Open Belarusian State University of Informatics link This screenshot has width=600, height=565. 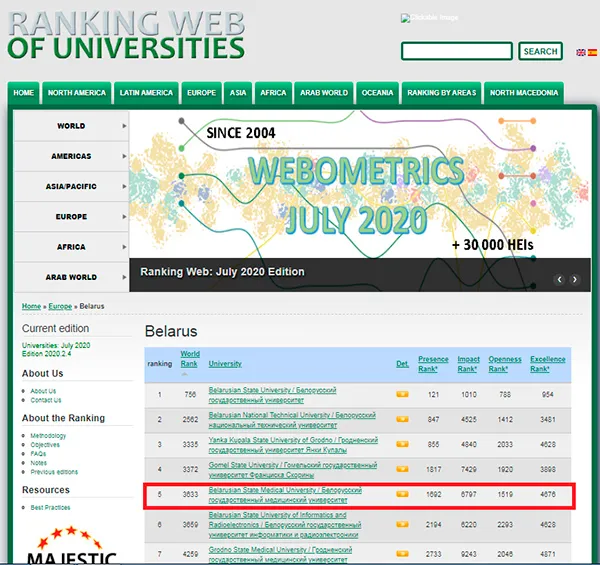pos(285,524)
